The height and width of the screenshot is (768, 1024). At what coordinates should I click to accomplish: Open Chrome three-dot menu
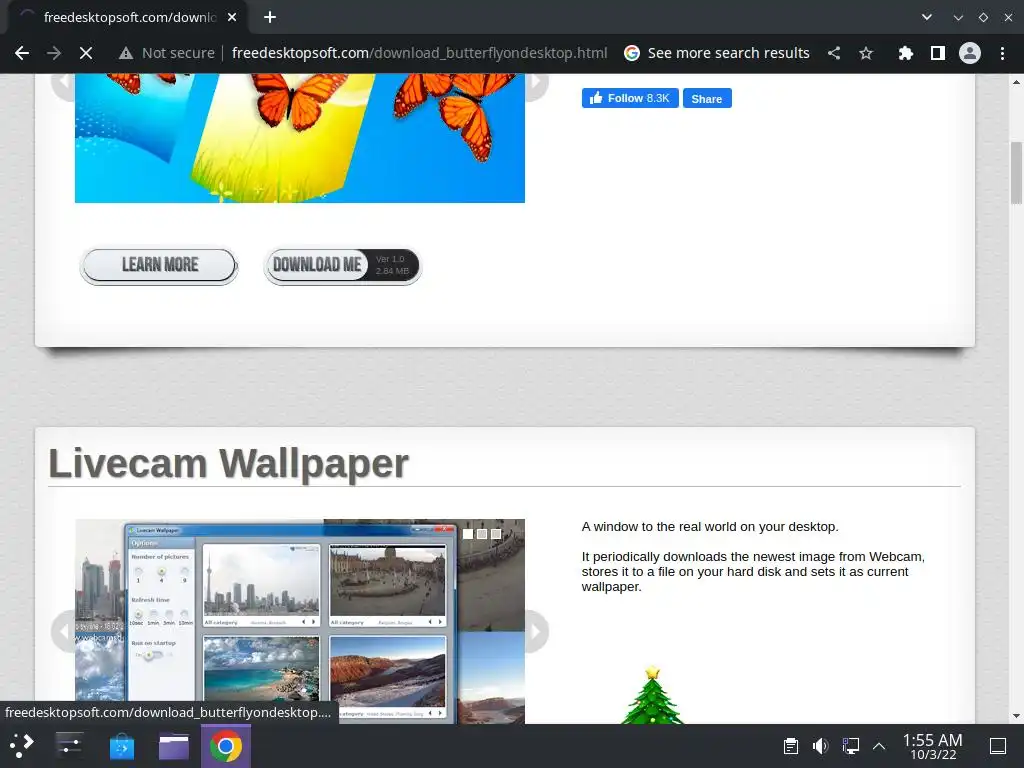(x=1002, y=53)
